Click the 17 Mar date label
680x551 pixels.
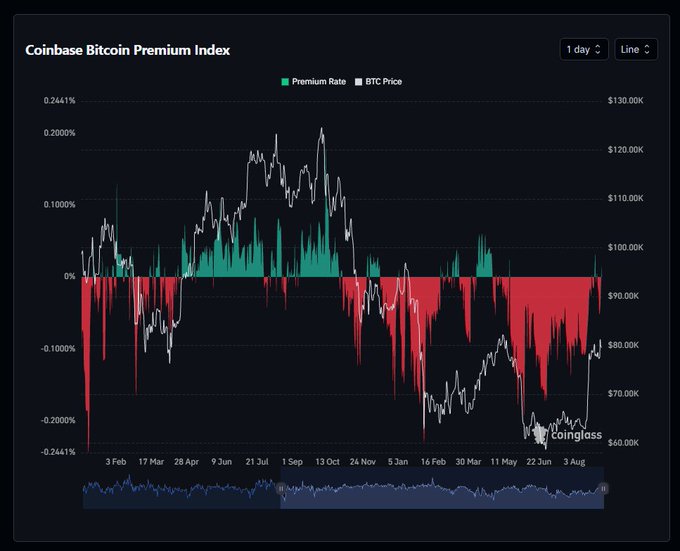pos(151,462)
